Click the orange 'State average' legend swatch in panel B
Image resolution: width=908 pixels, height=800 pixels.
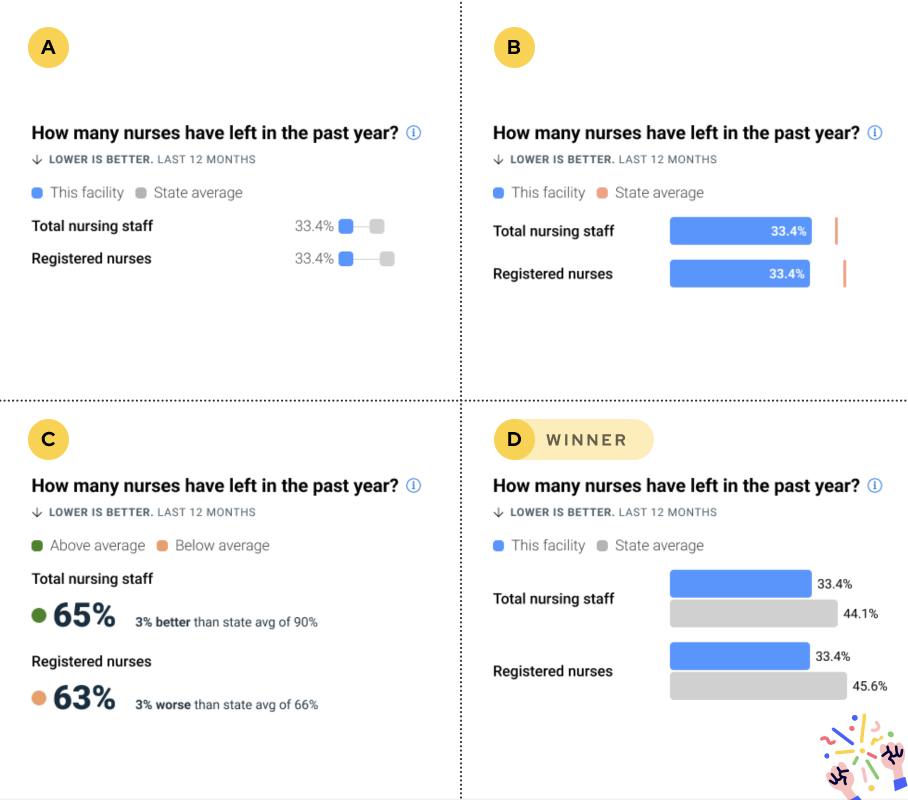pos(602,193)
